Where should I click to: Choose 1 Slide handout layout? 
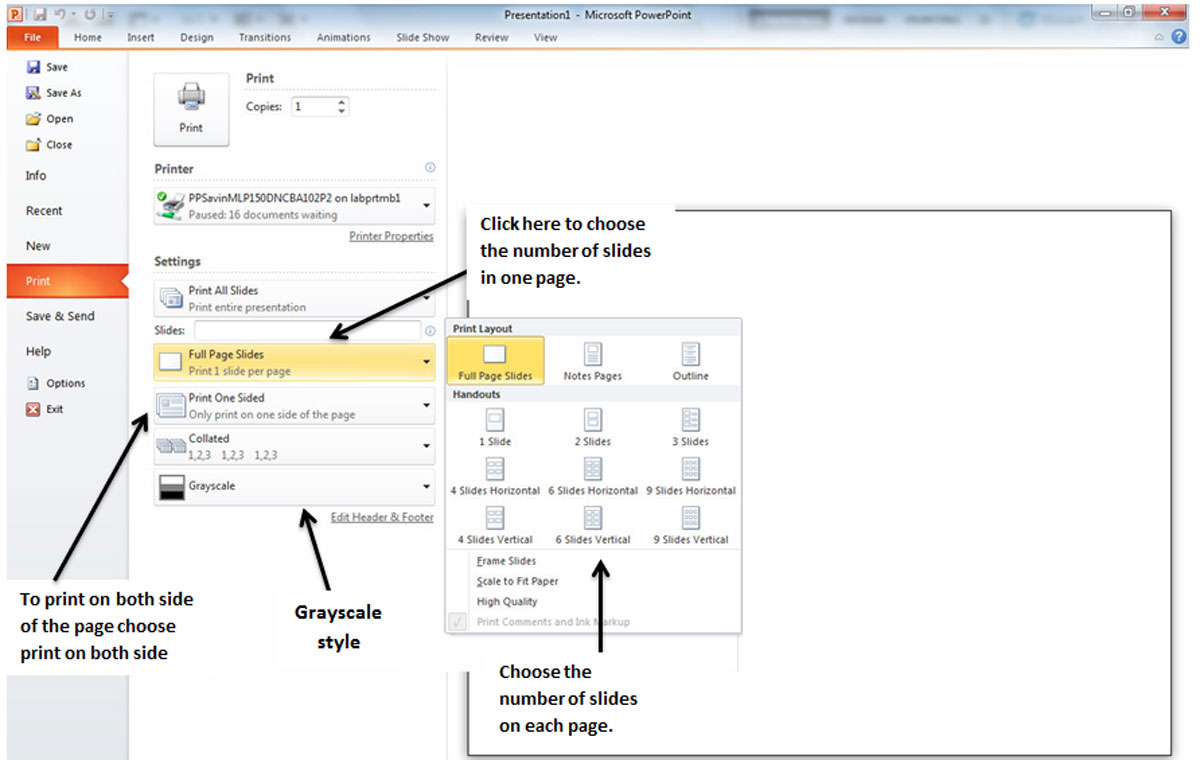point(495,427)
